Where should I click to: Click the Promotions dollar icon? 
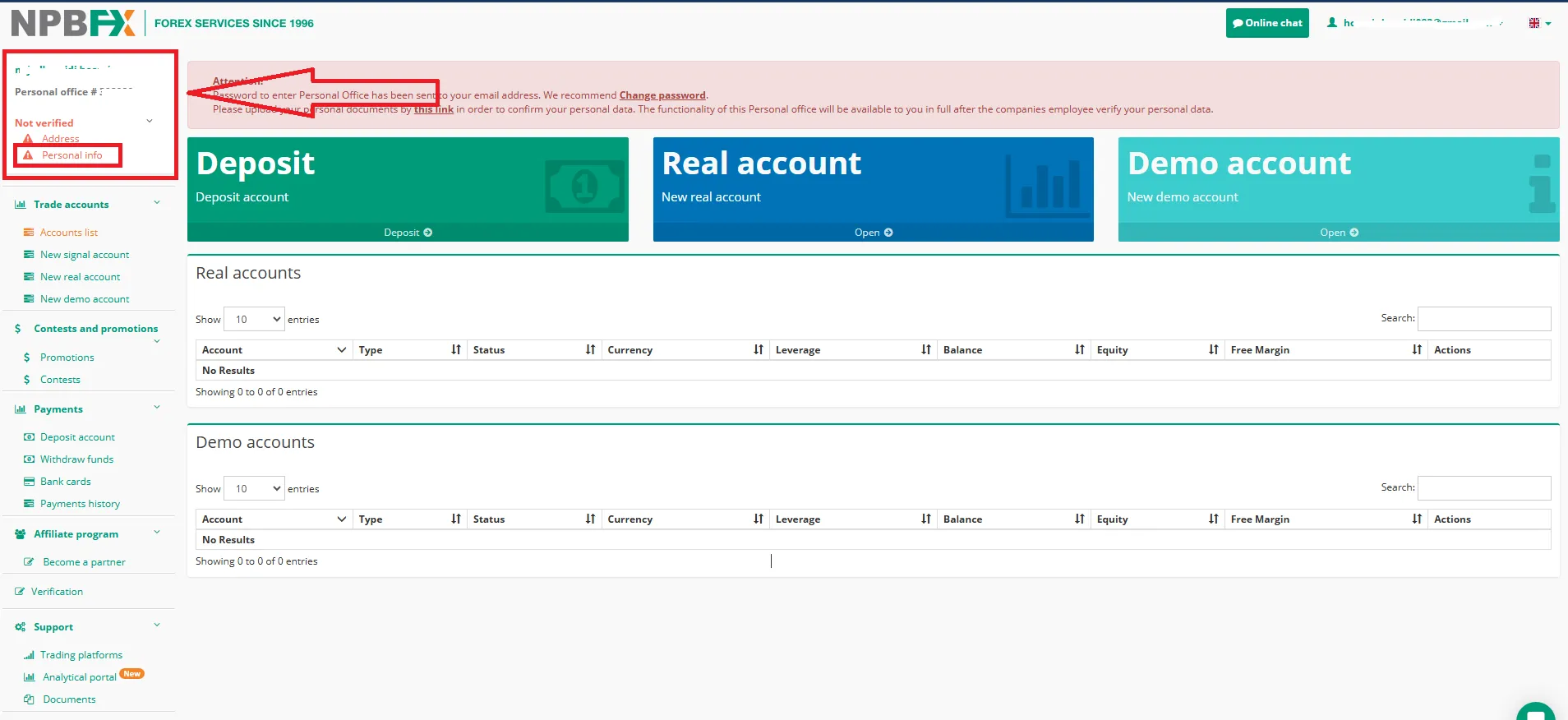click(27, 358)
